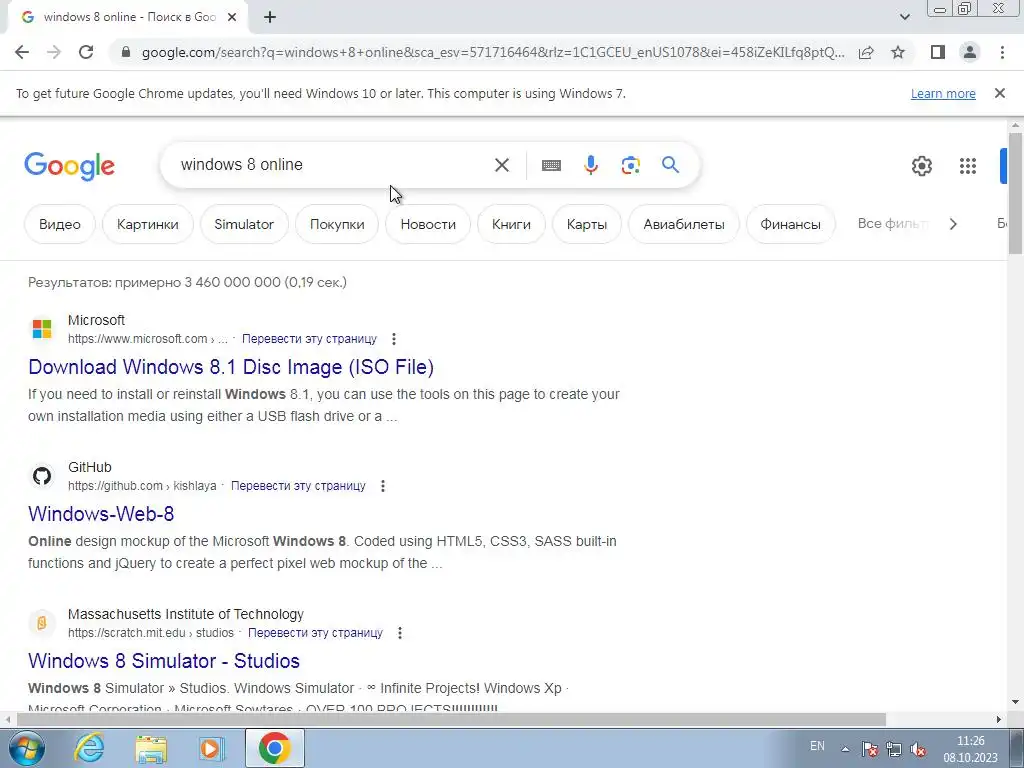Share this page using the share icon
Viewport: 1024px width, 768px height.
[866, 52]
